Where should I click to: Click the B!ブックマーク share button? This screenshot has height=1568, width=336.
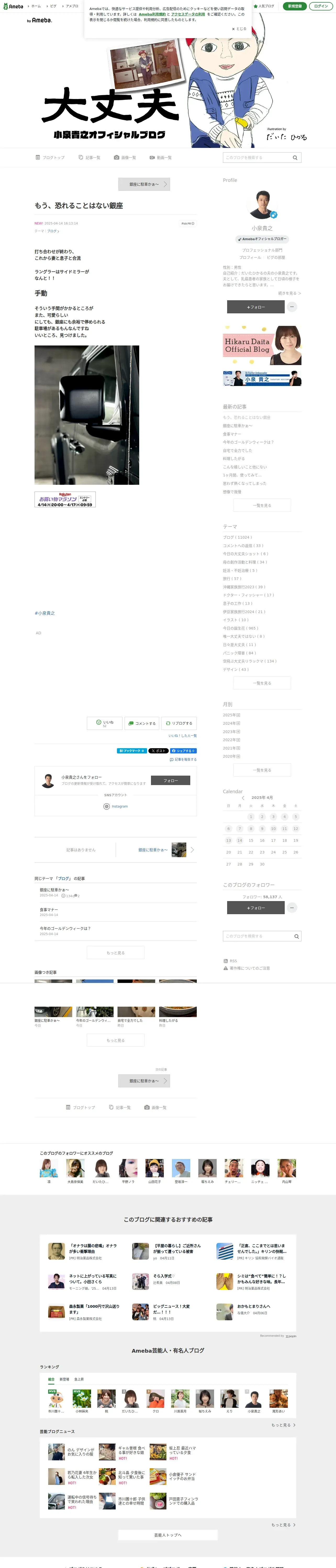tap(132, 751)
